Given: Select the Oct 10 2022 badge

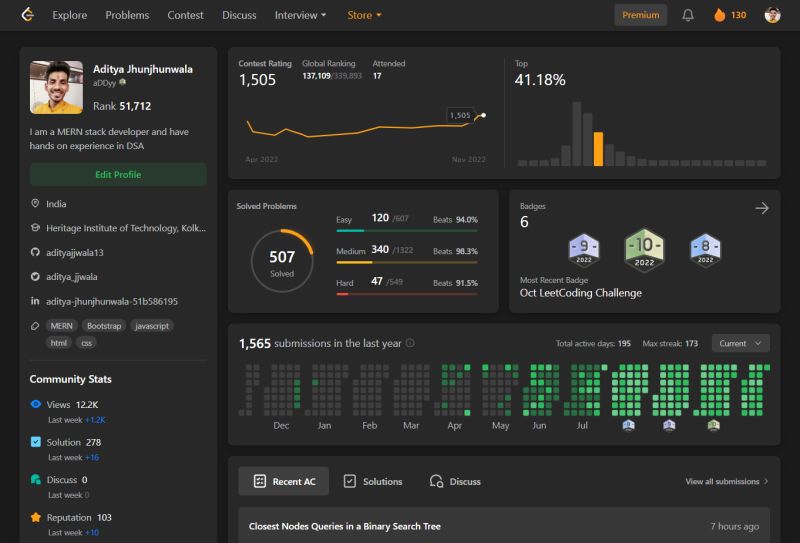Looking at the screenshot, I should pos(644,250).
